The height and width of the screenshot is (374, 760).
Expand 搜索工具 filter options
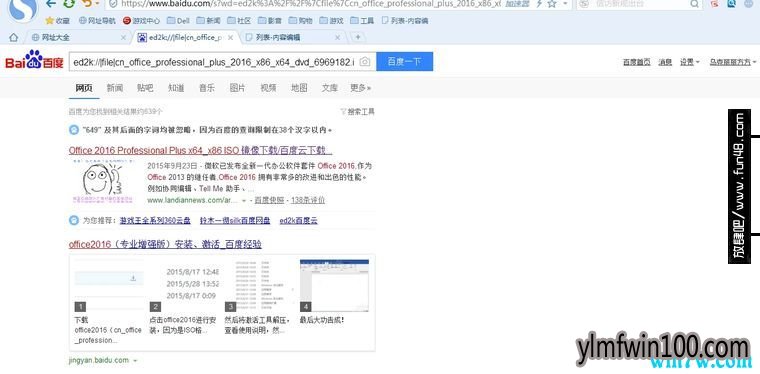358,111
